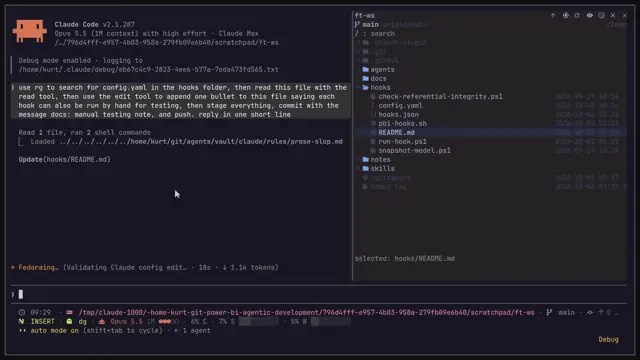This screenshot has height=360, width=640.
Task: Select check-referential-integrity.ps1 file
Action: coord(440,97)
